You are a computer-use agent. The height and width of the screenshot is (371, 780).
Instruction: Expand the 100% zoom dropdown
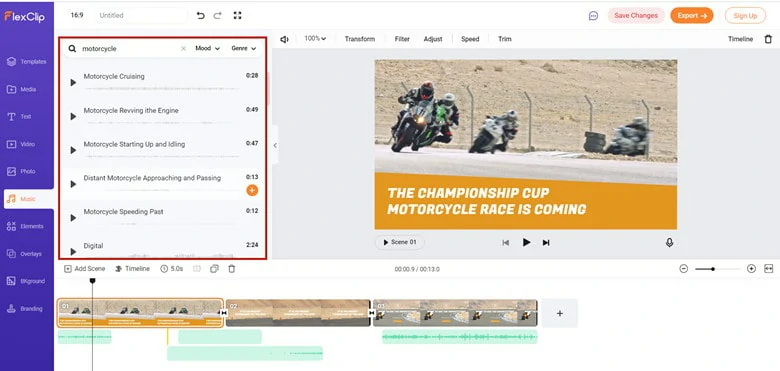(x=315, y=38)
